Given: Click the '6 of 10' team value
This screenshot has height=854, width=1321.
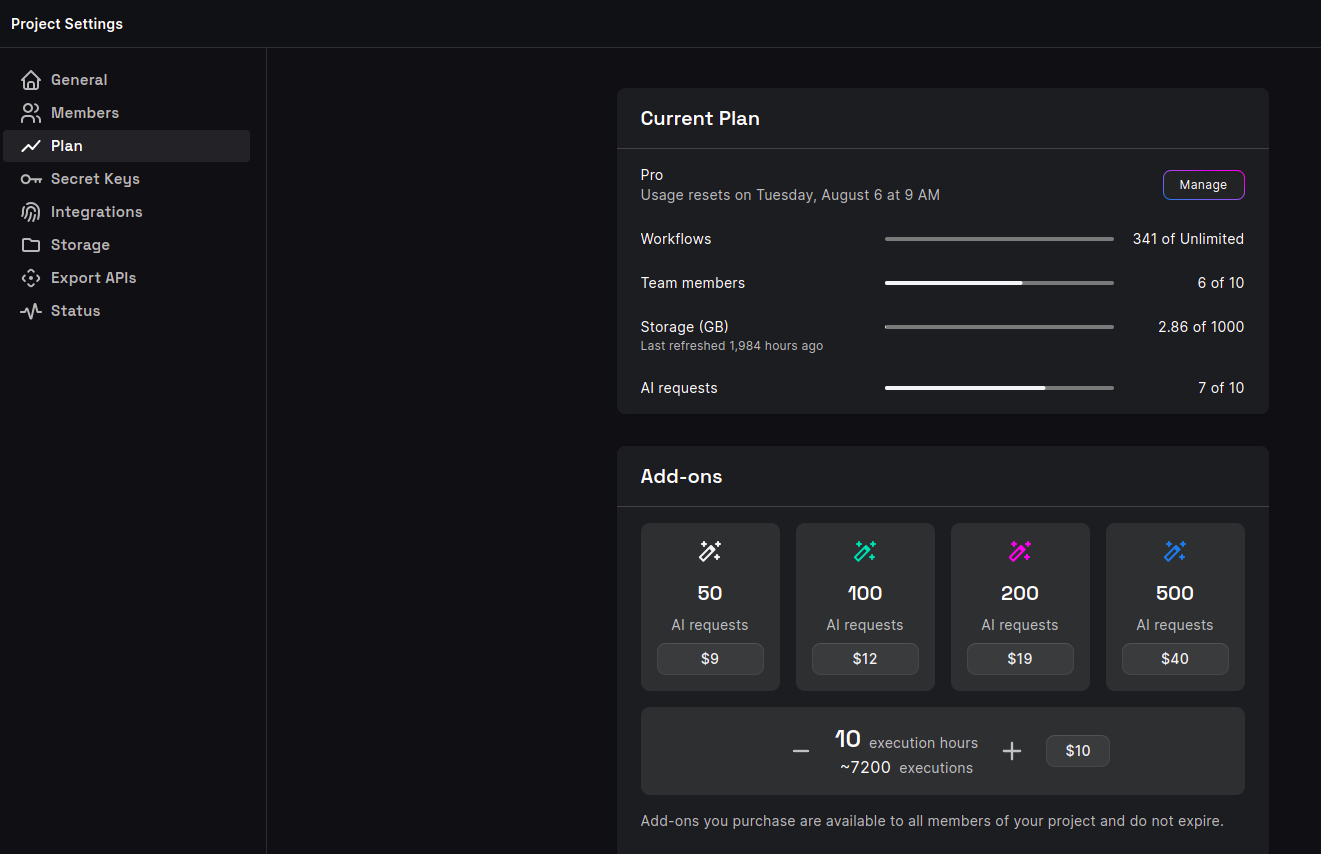Looking at the screenshot, I should (x=1221, y=283).
